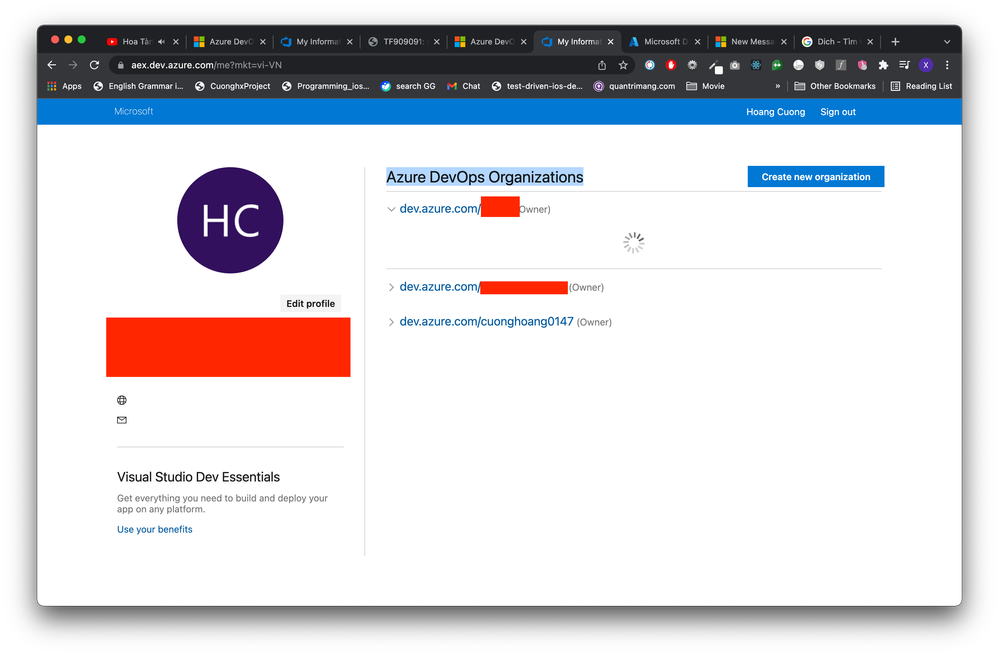
Task: Open the search GG bookmark
Action: point(408,86)
